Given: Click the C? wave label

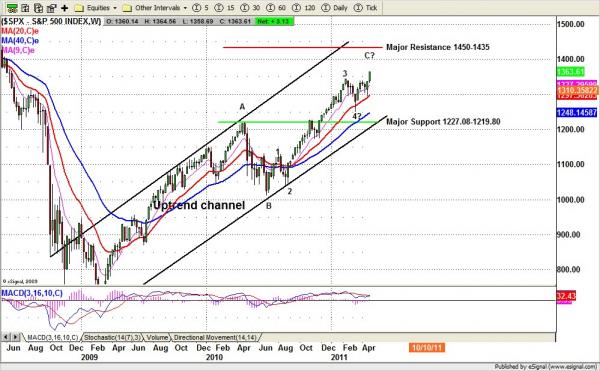Looking at the screenshot, I should [369, 56].
